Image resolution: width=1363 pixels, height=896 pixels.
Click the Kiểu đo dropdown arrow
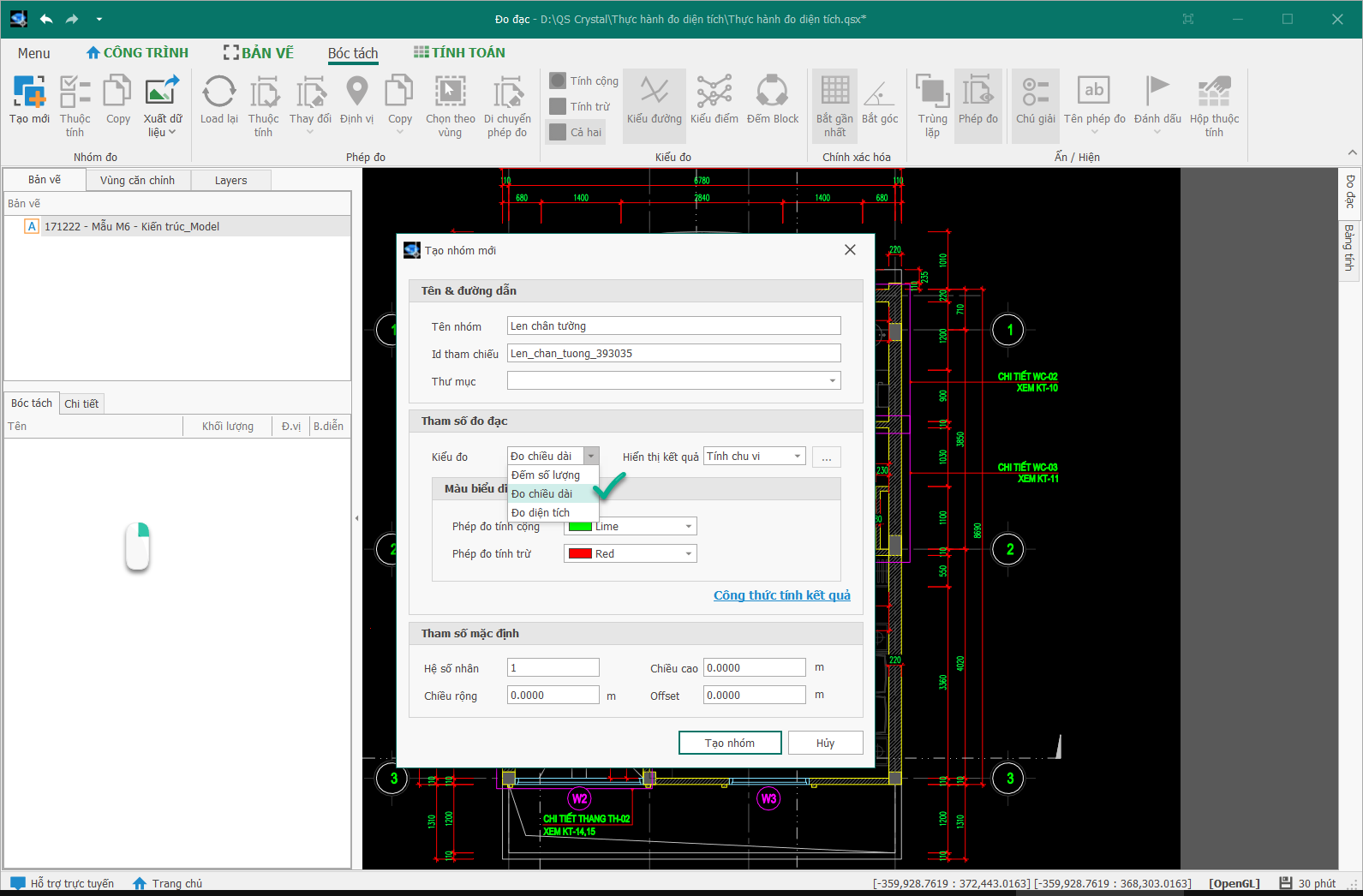point(591,456)
